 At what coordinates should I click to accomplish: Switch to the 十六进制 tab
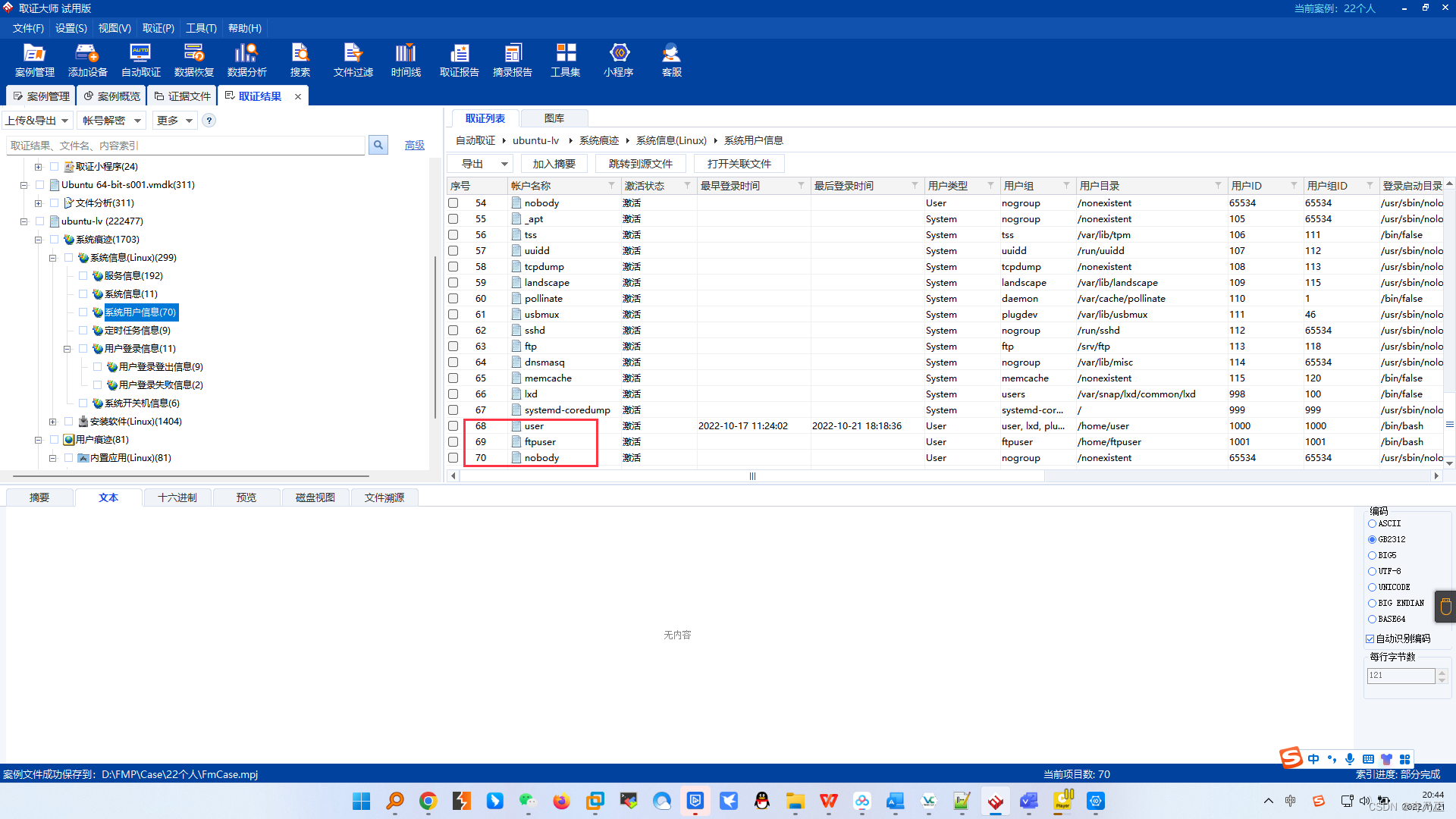[x=177, y=497]
